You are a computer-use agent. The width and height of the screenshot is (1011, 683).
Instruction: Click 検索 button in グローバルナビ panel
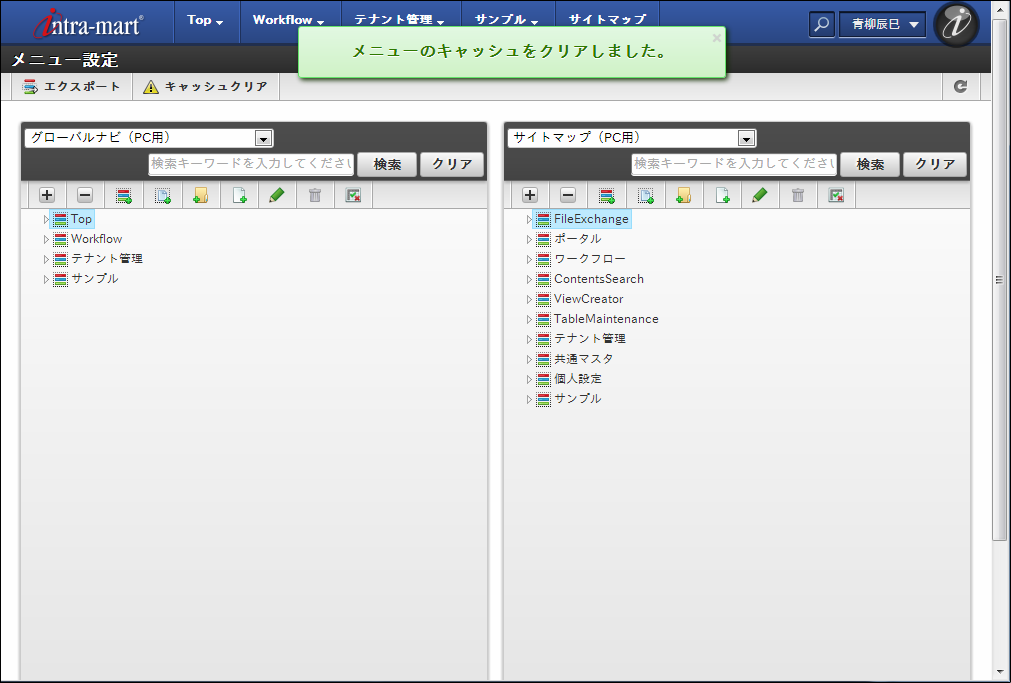tap(388, 164)
